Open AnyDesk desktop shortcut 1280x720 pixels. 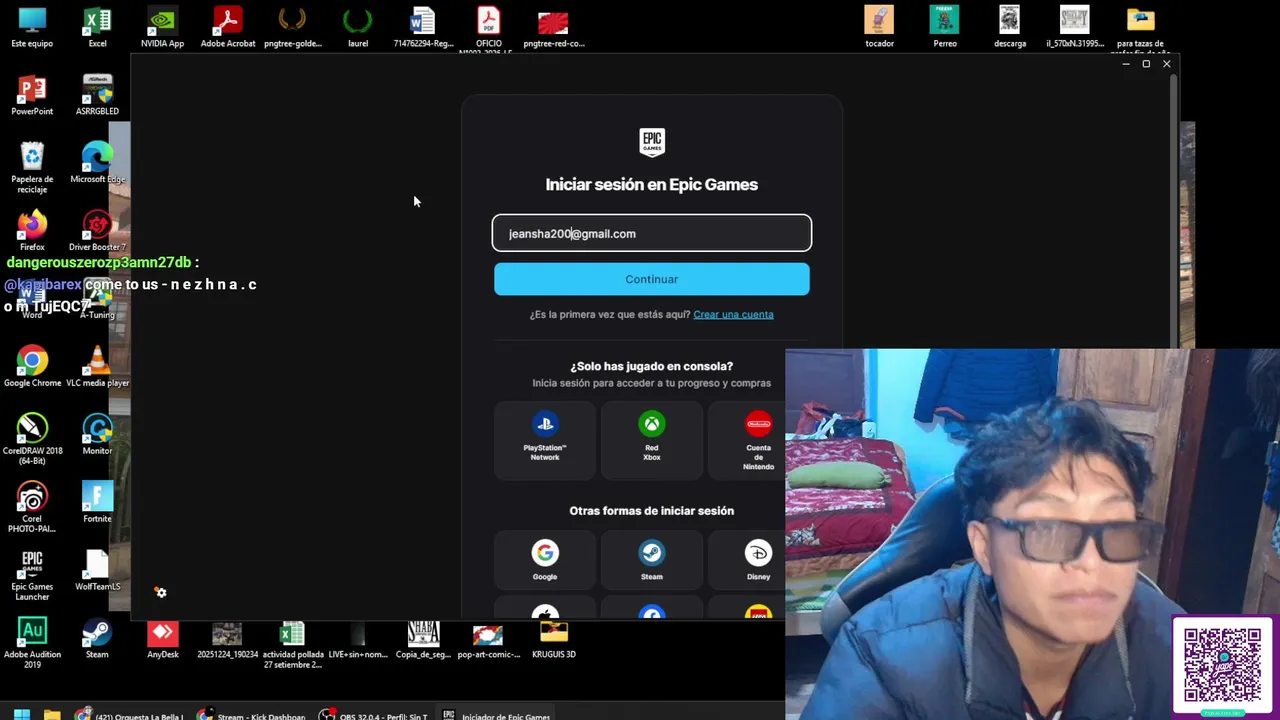162,639
